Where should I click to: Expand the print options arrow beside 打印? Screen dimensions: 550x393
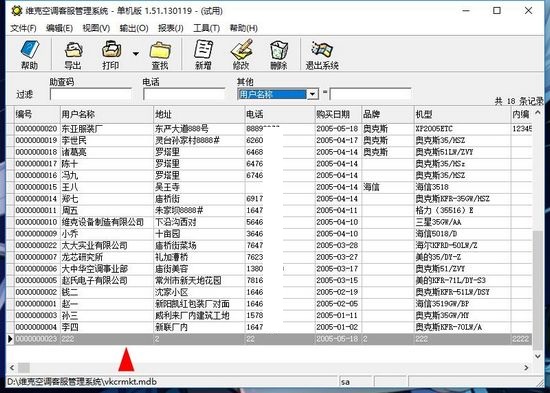(x=135, y=54)
